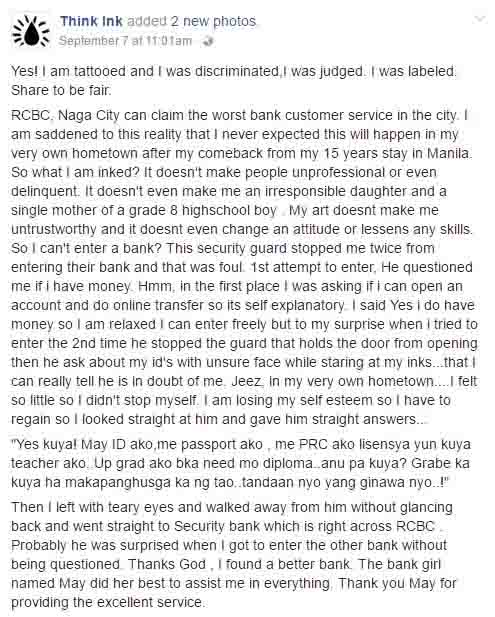Click the line 'kuya ha makapanghusga ka ng tao'
Screen dimensions: 495x617
coord(230,482)
